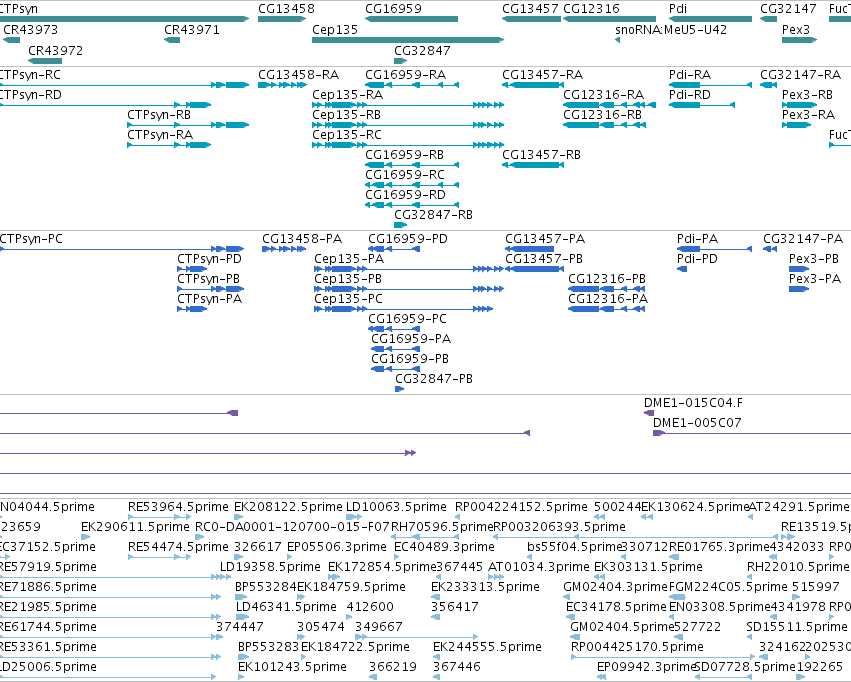851x682 pixels.
Task: Select the CG12316 gene label
Action: [x=592, y=9]
